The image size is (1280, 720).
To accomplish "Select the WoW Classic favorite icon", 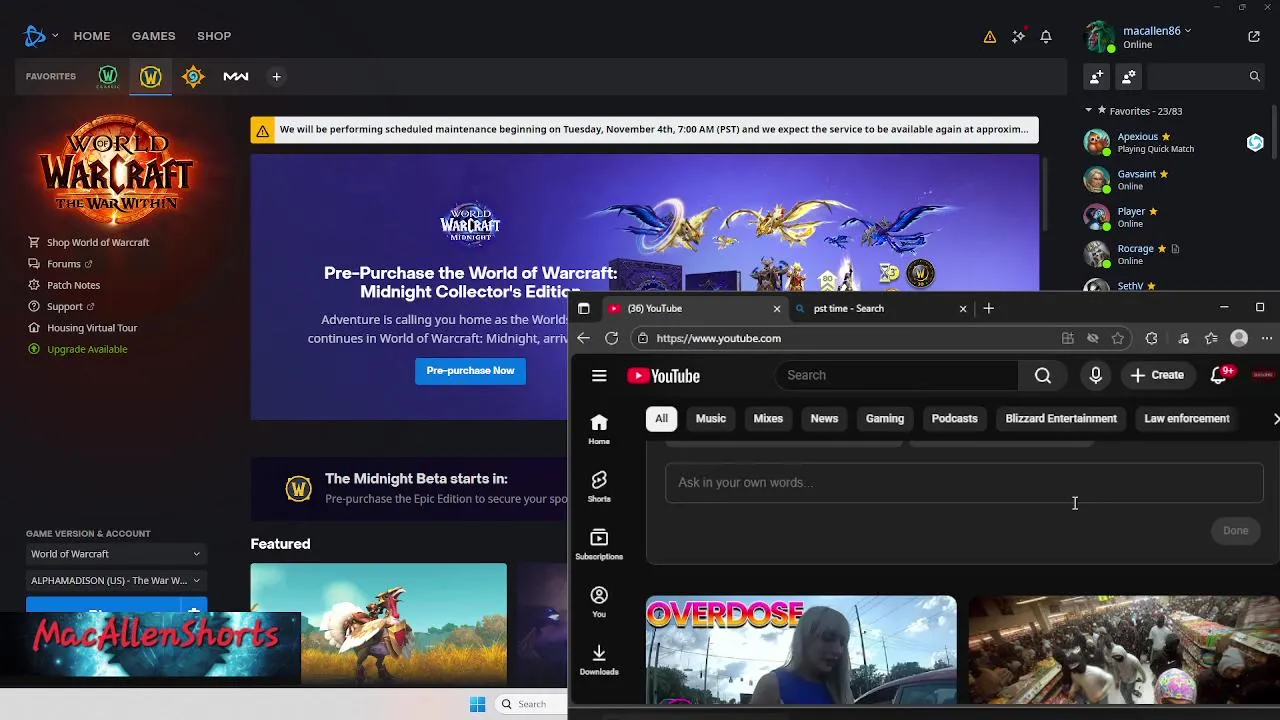I will pyautogui.click(x=108, y=77).
